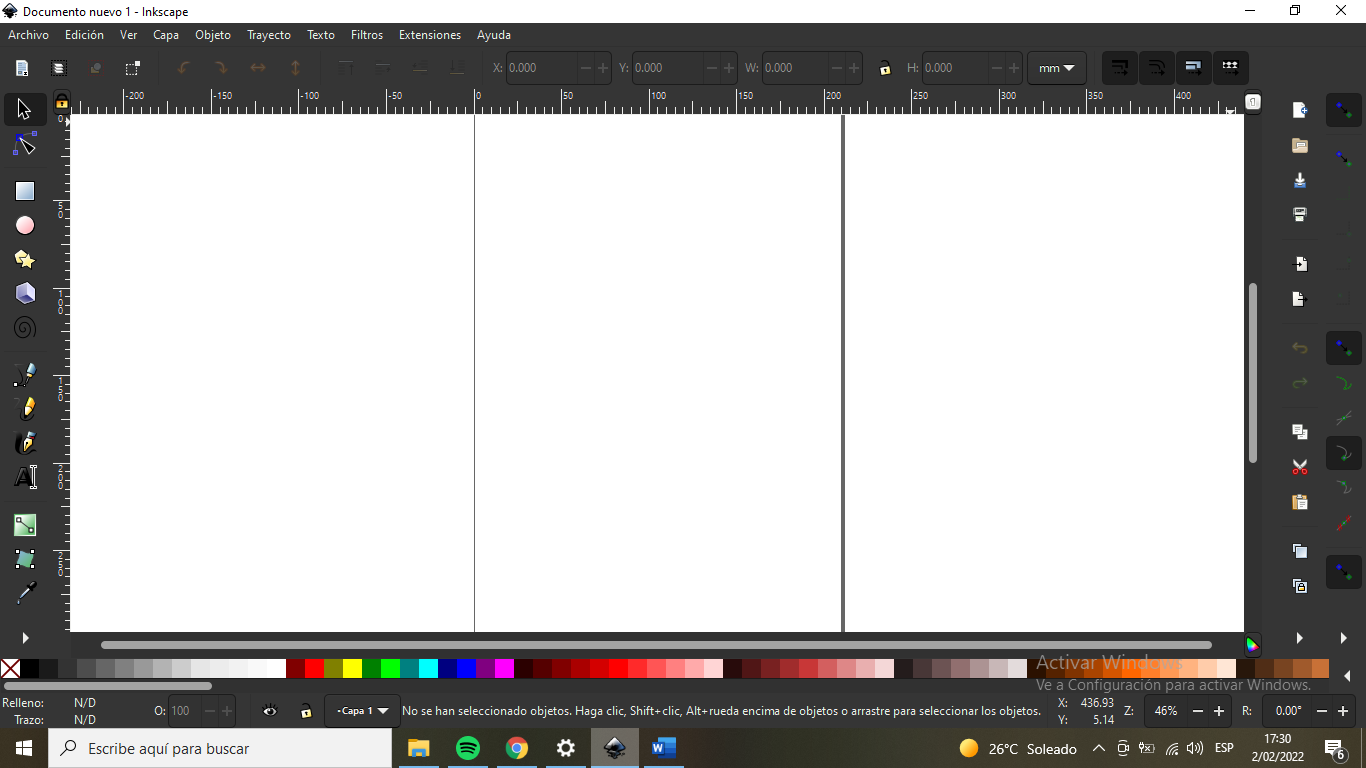Select the Ellipse circle tool
Screen dimensions: 1366x768
(25, 226)
